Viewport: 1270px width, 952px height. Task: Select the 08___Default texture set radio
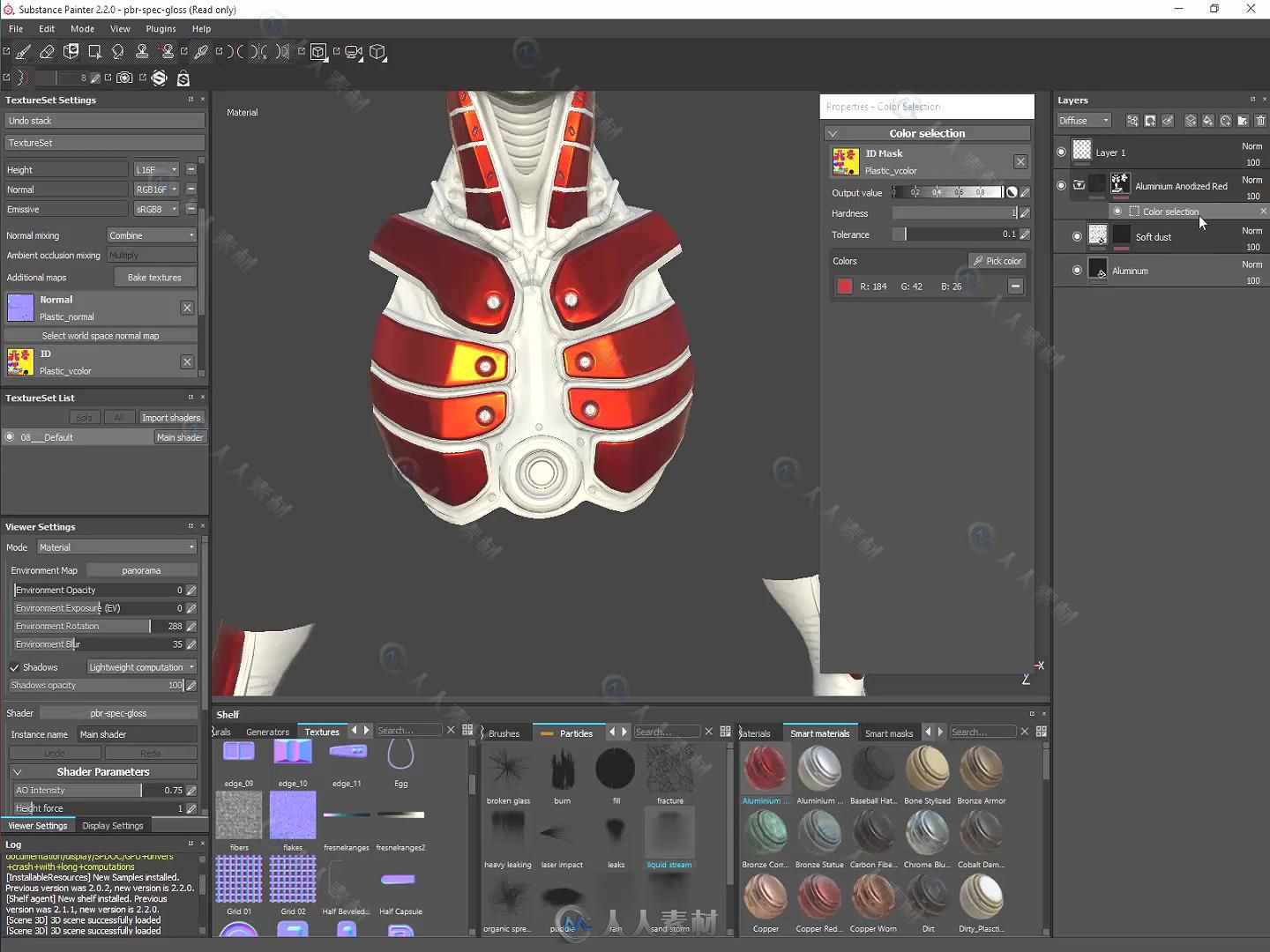point(10,436)
